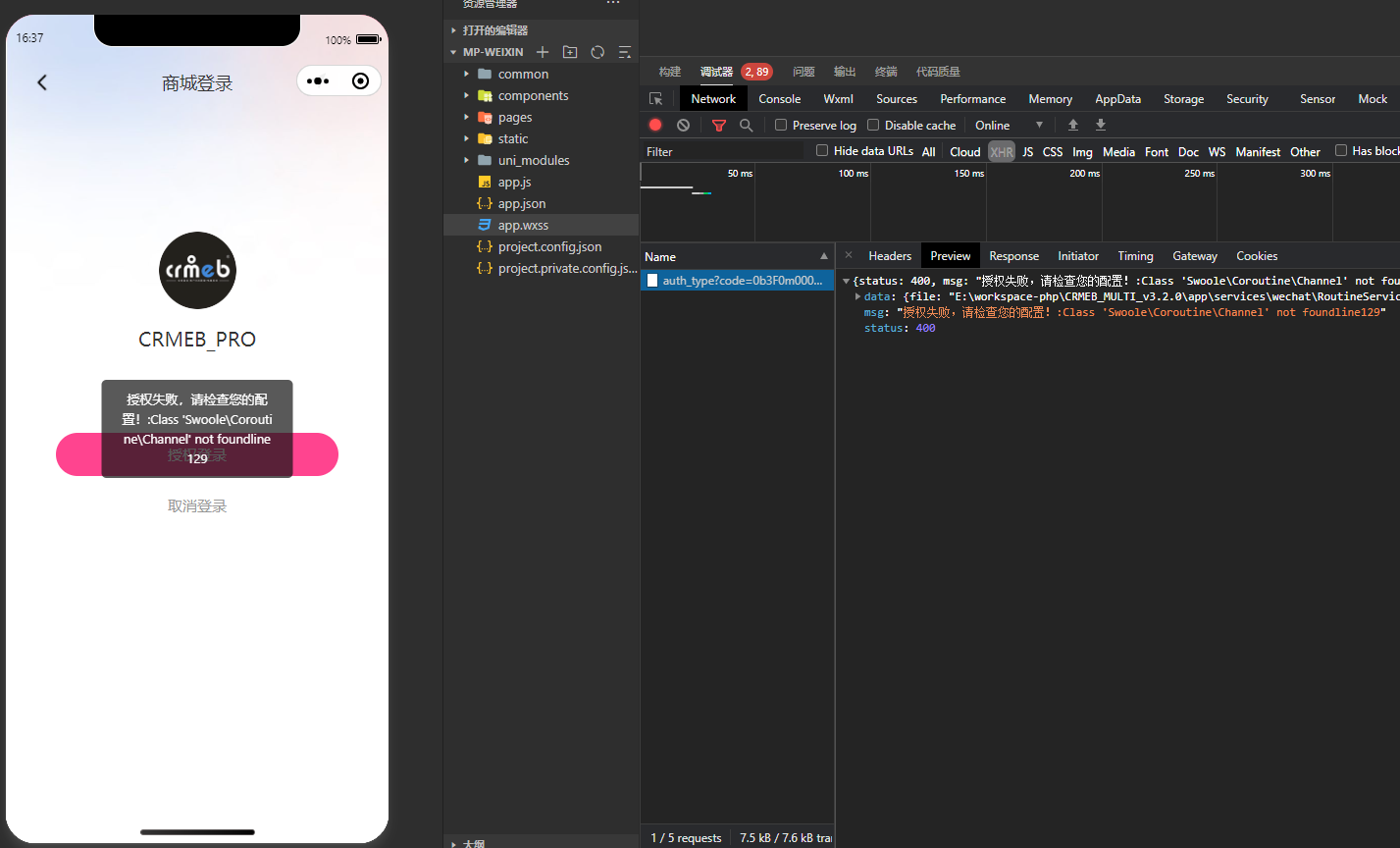Close the mini program via capsule circle
The height and width of the screenshot is (848, 1400).
pos(360,81)
